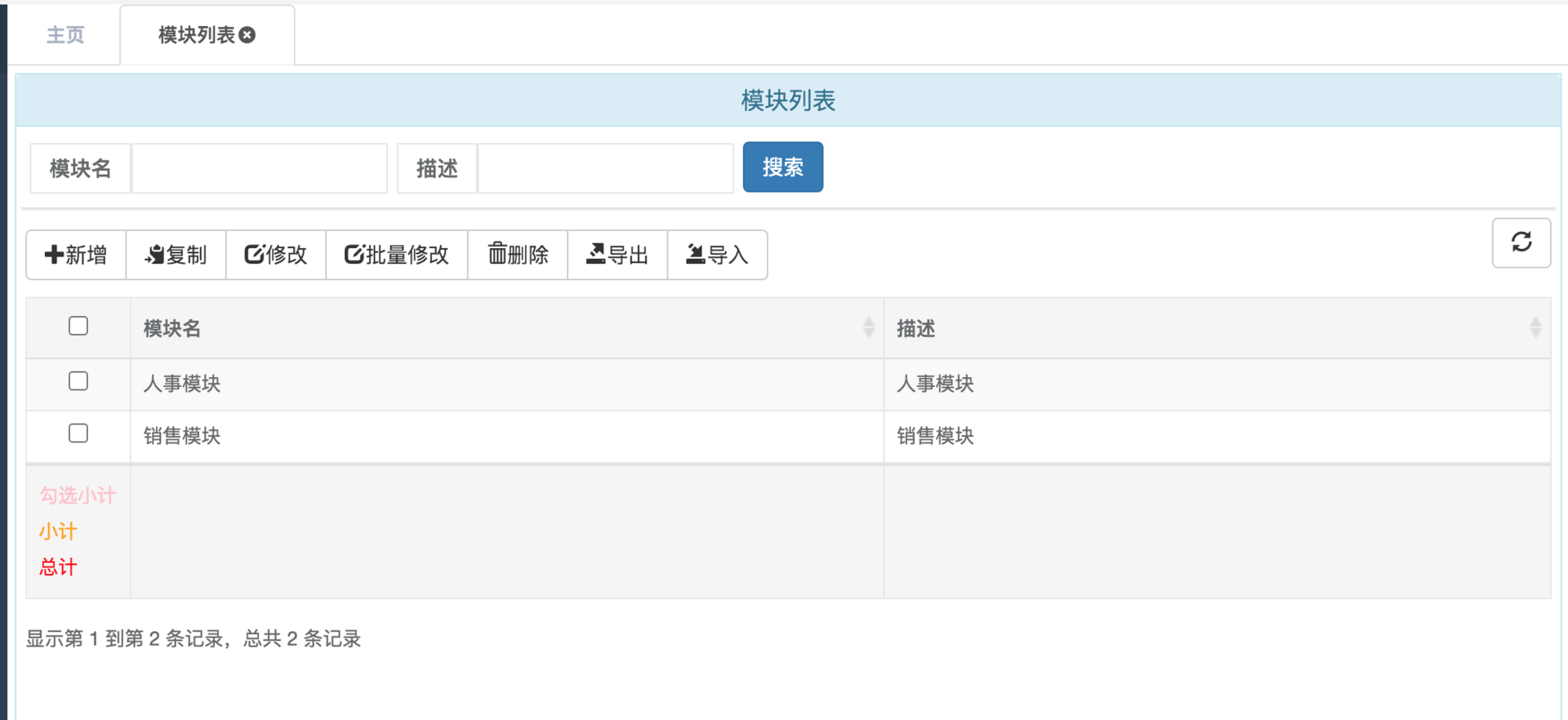Sort by the 模块名 column sort arrows
Viewport: 1568px width, 720px height.
[868, 328]
